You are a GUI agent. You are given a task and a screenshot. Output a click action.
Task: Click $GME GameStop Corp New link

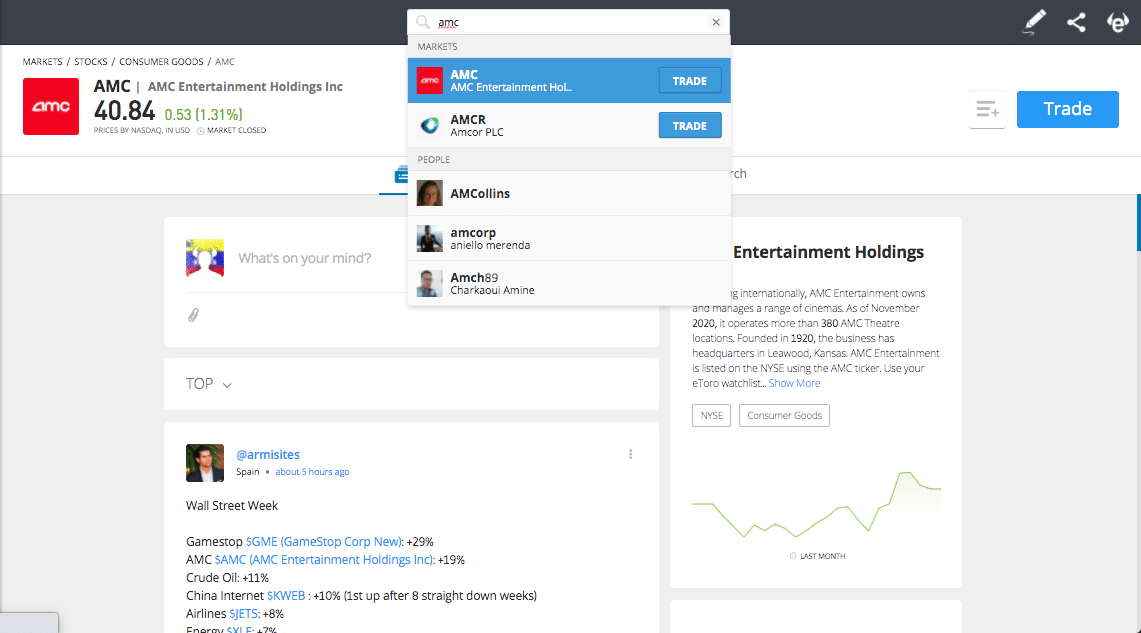point(324,542)
